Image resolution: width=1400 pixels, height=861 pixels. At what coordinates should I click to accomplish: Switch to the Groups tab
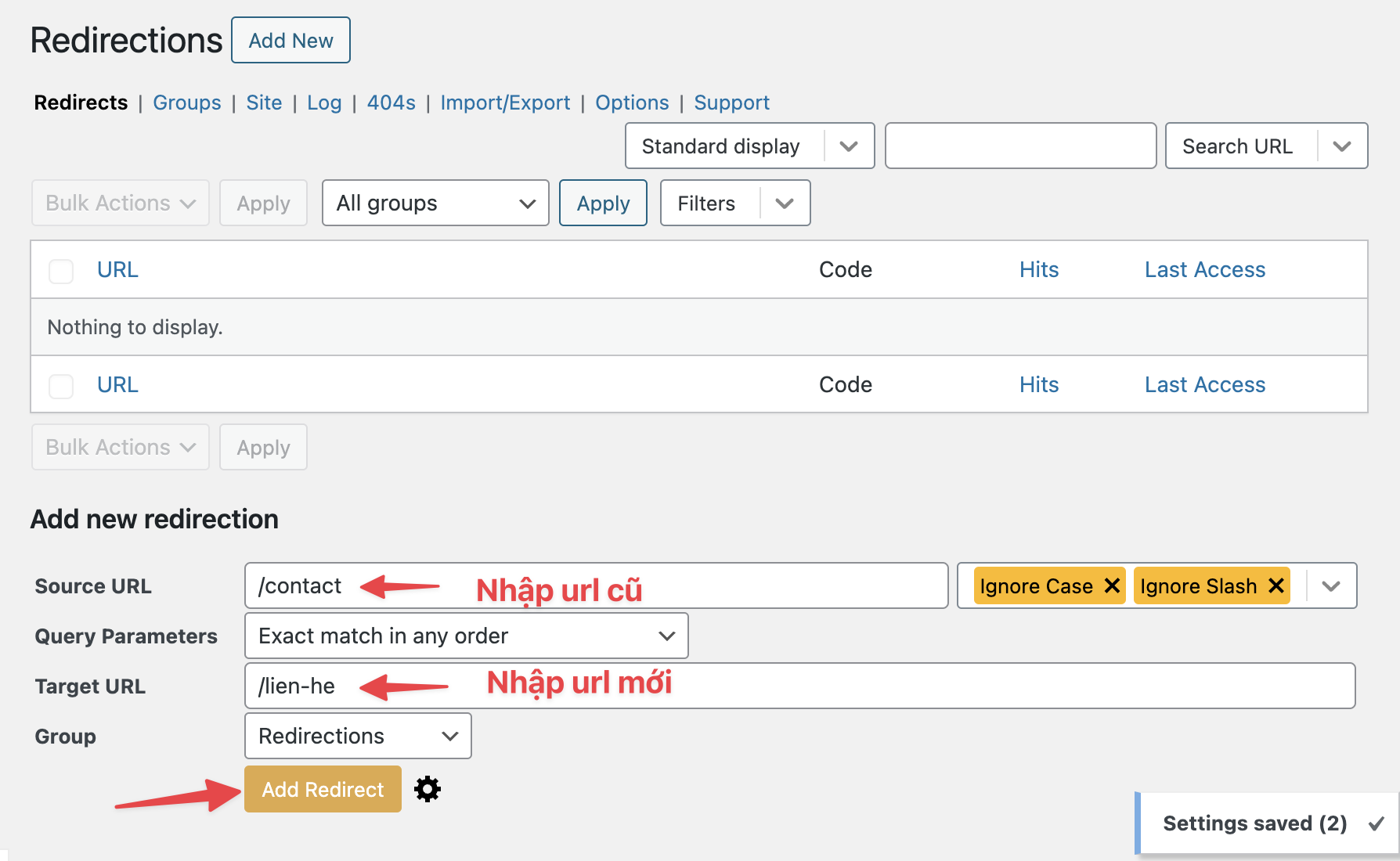[x=187, y=103]
